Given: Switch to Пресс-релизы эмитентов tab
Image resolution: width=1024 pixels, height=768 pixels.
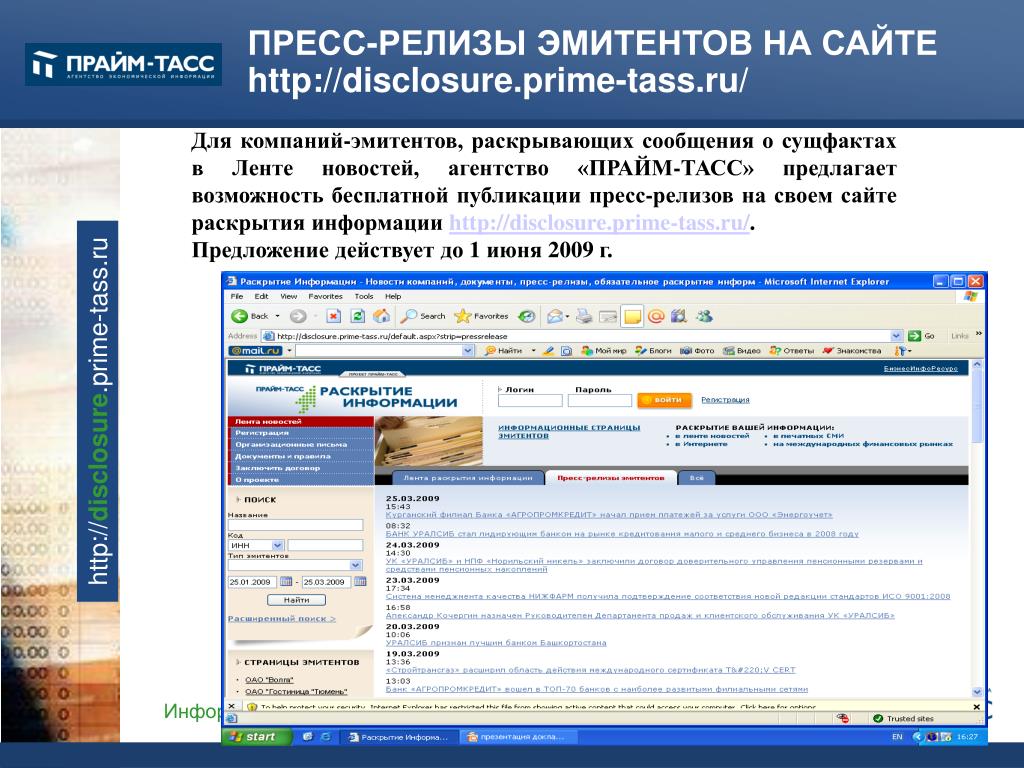Looking at the screenshot, I should [x=611, y=477].
